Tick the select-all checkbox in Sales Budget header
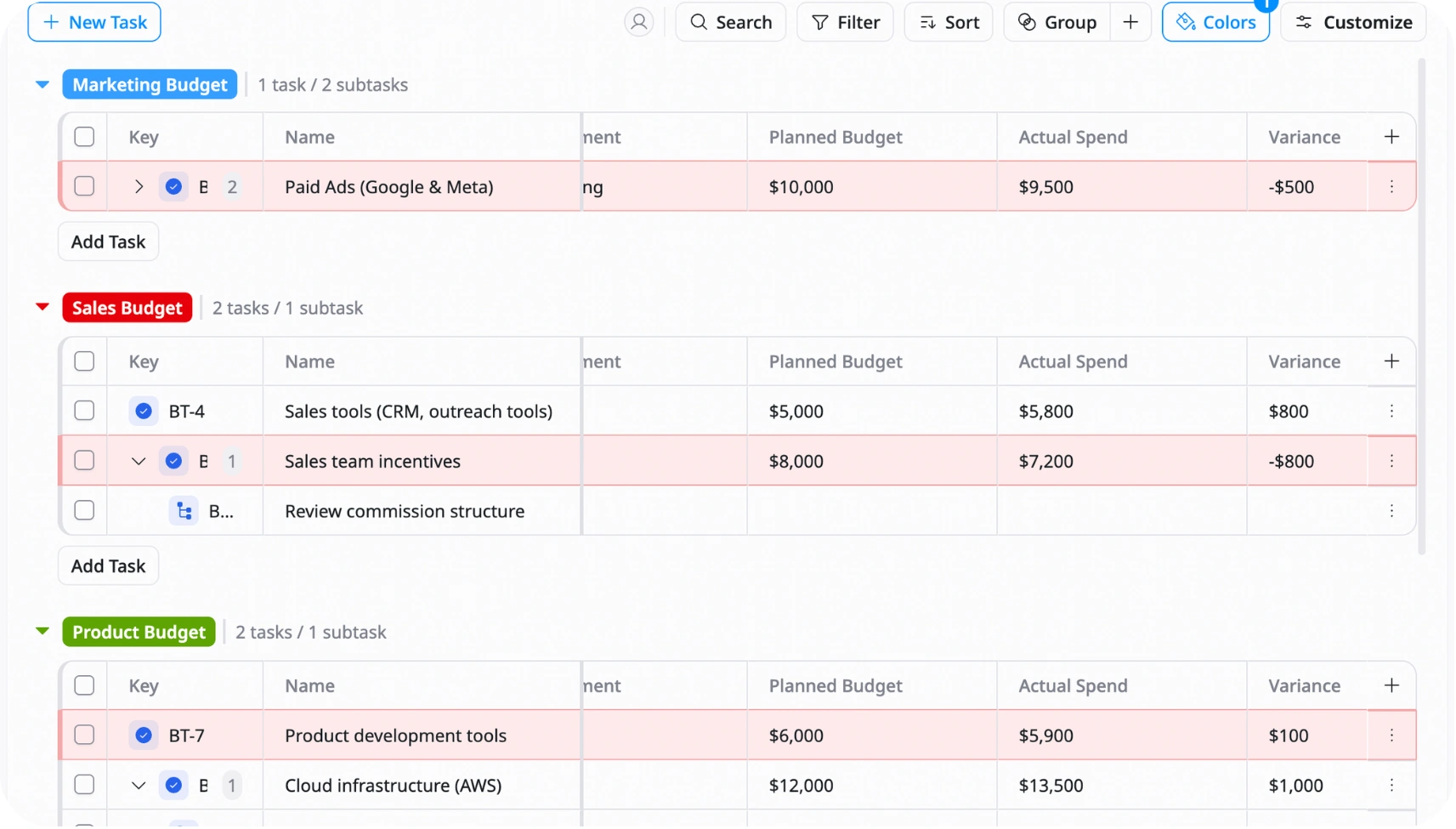This screenshot has height=829, width=1456. (x=84, y=361)
